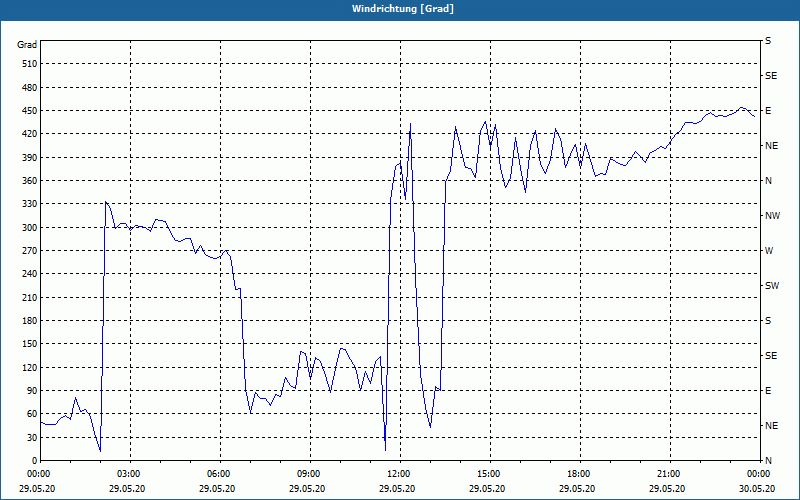
Task: Click the 29.05.20 date under 12:00
Action: [x=397, y=489]
